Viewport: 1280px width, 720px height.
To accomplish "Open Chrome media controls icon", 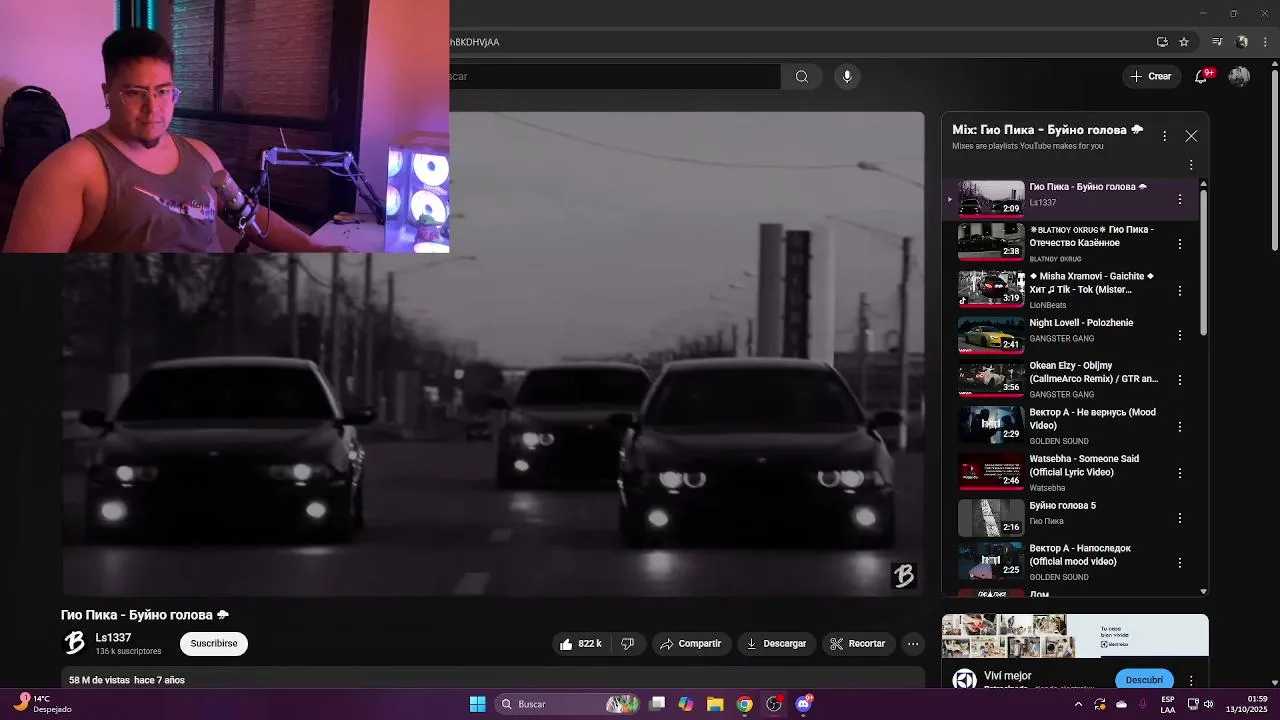I will point(1217,42).
